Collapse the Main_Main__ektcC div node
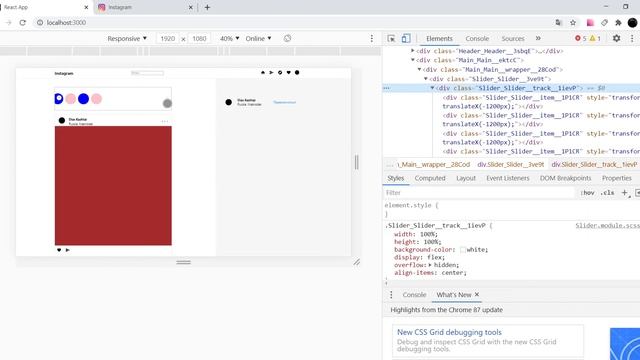 [x=413, y=60]
